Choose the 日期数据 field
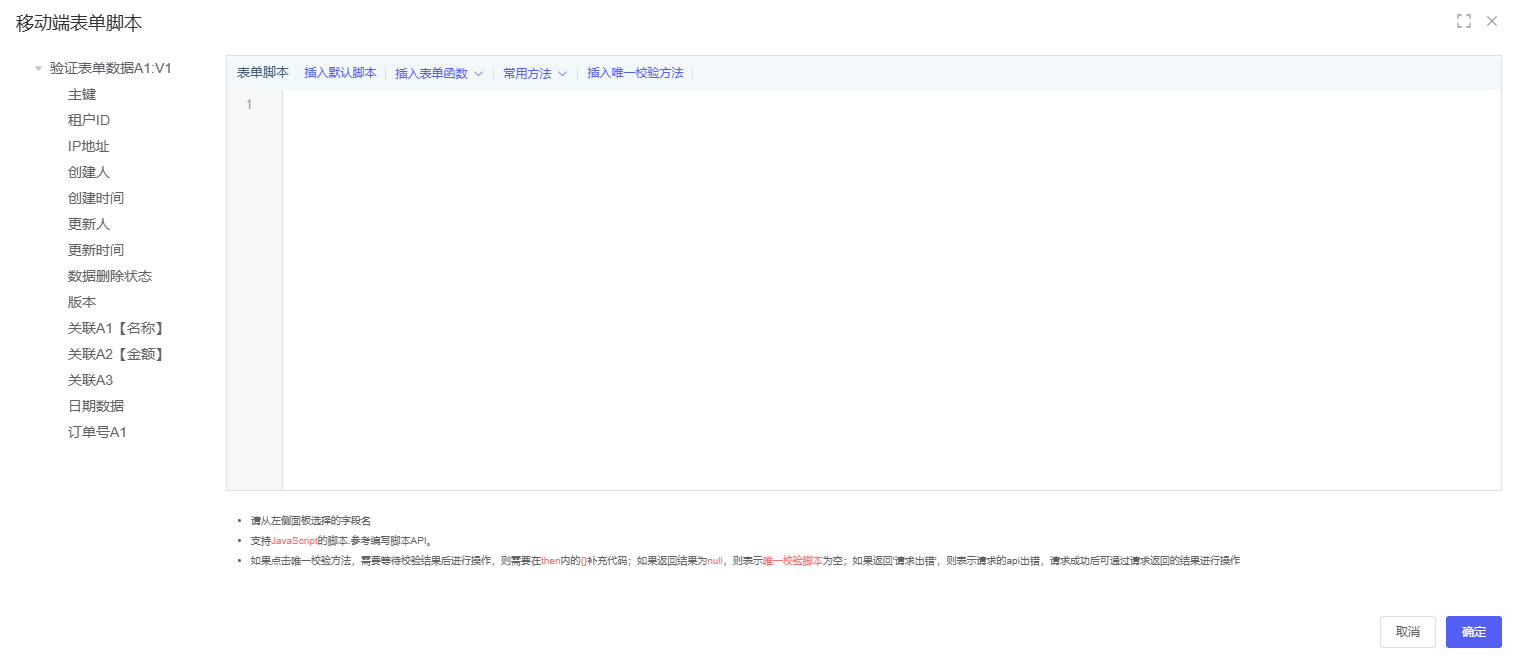 [x=96, y=406]
